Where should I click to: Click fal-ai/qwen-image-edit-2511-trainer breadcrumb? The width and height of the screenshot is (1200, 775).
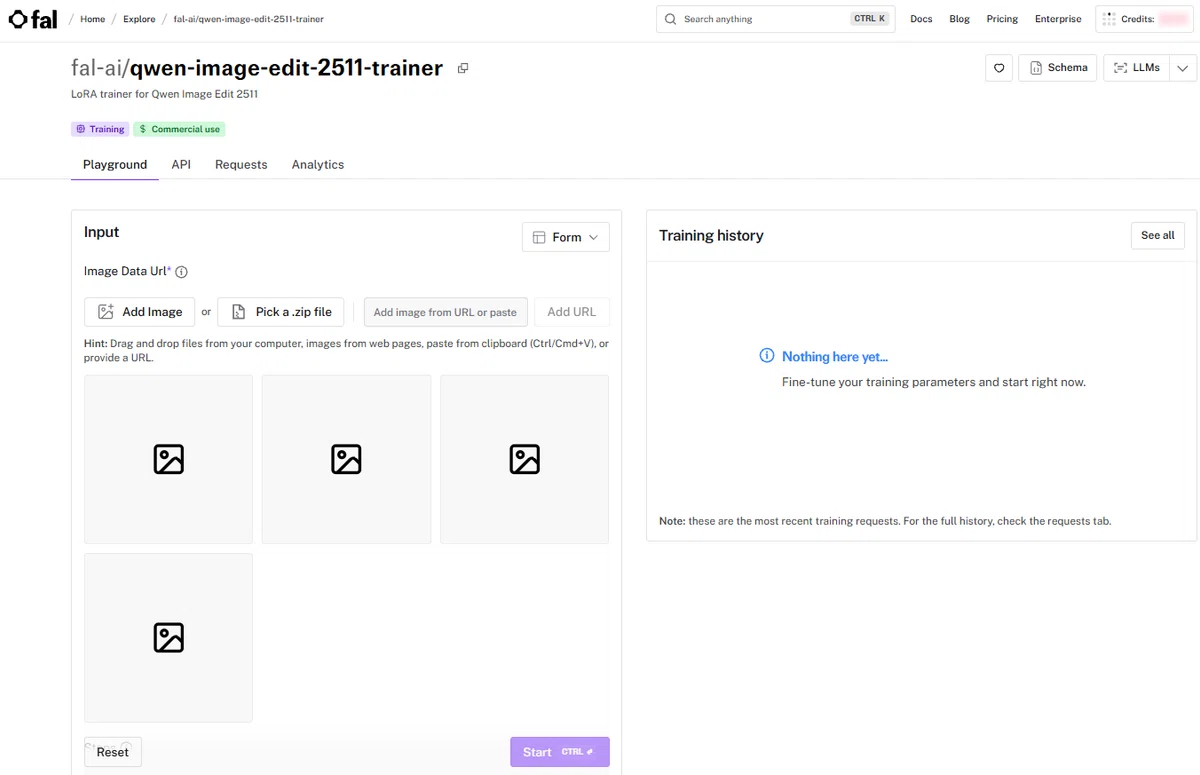(x=248, y=19)
